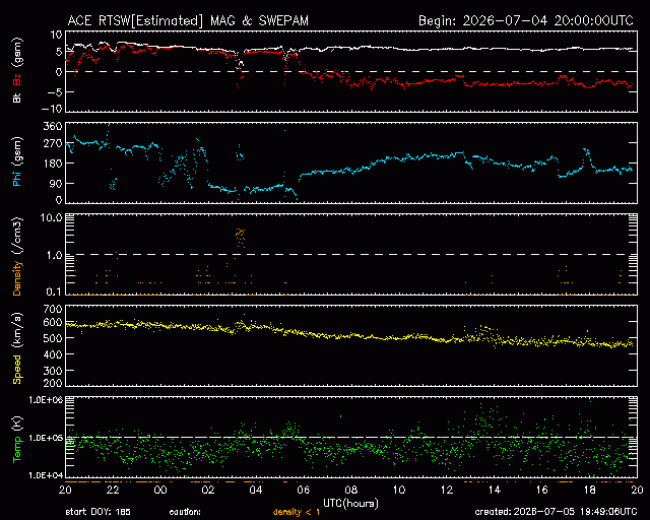Image resolution: width=650 pixels, height=520 pixels.
Task: Click the 'created: 2026-07-05' timestamp
Action: pos(556,512)
